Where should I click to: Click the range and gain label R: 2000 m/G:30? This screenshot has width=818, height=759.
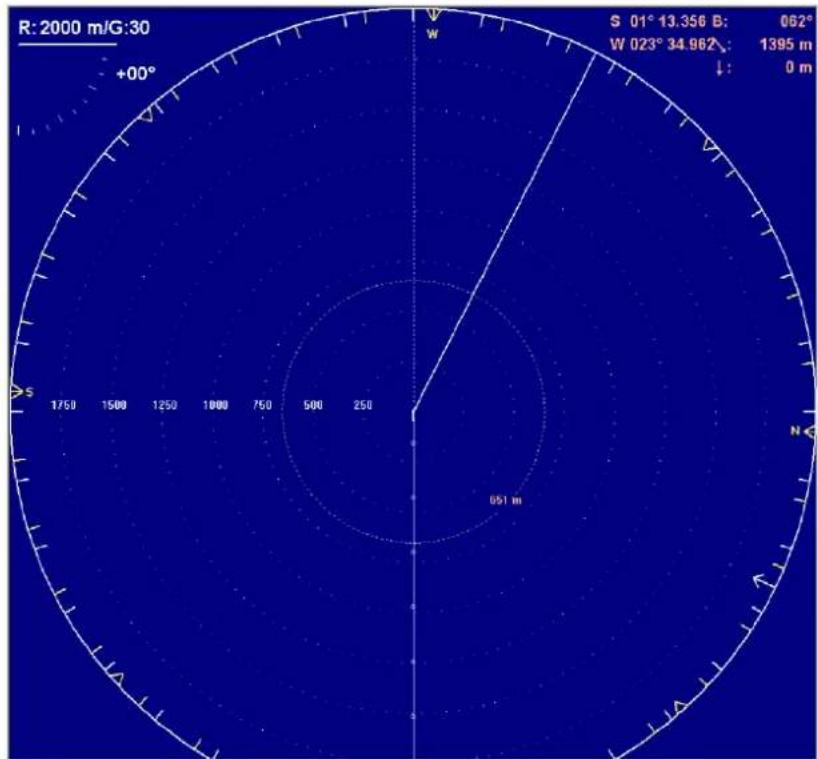84,27
